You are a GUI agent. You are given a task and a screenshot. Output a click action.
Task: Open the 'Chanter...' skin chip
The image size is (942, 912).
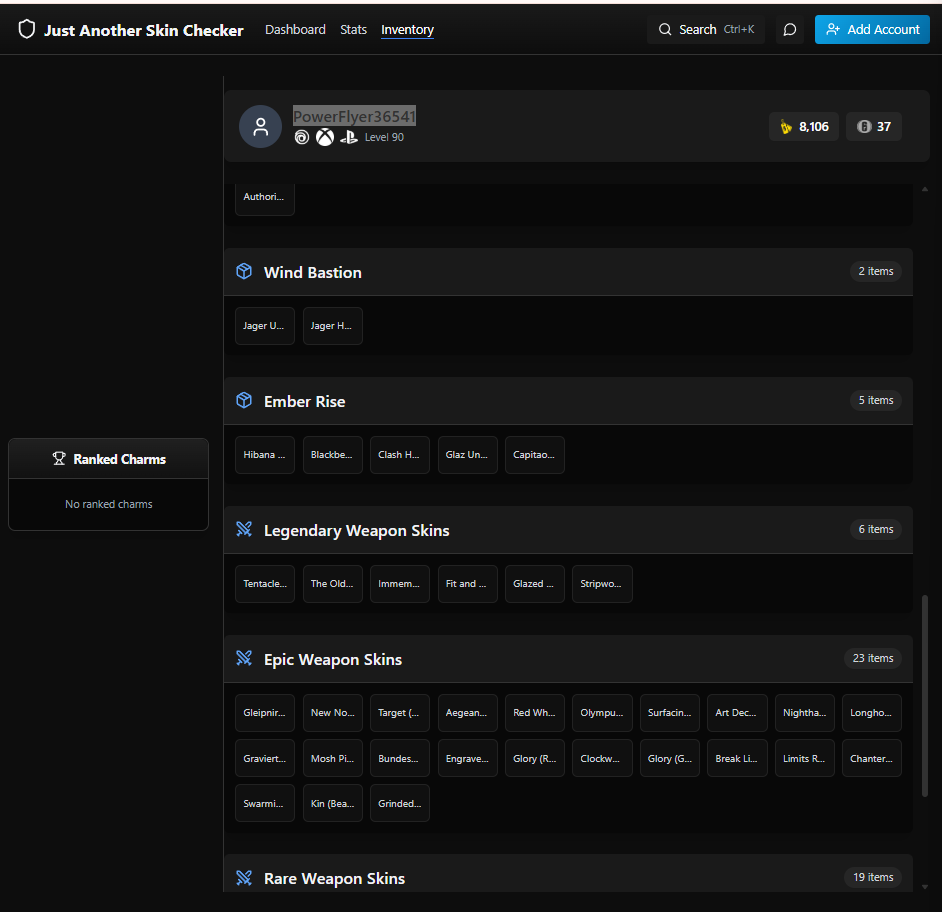(872, 759)
